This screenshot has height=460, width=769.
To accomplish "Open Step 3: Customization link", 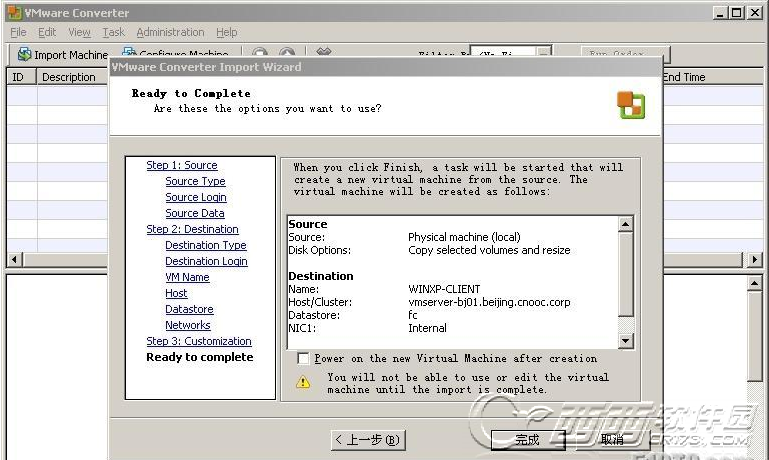I will (199, 341).
